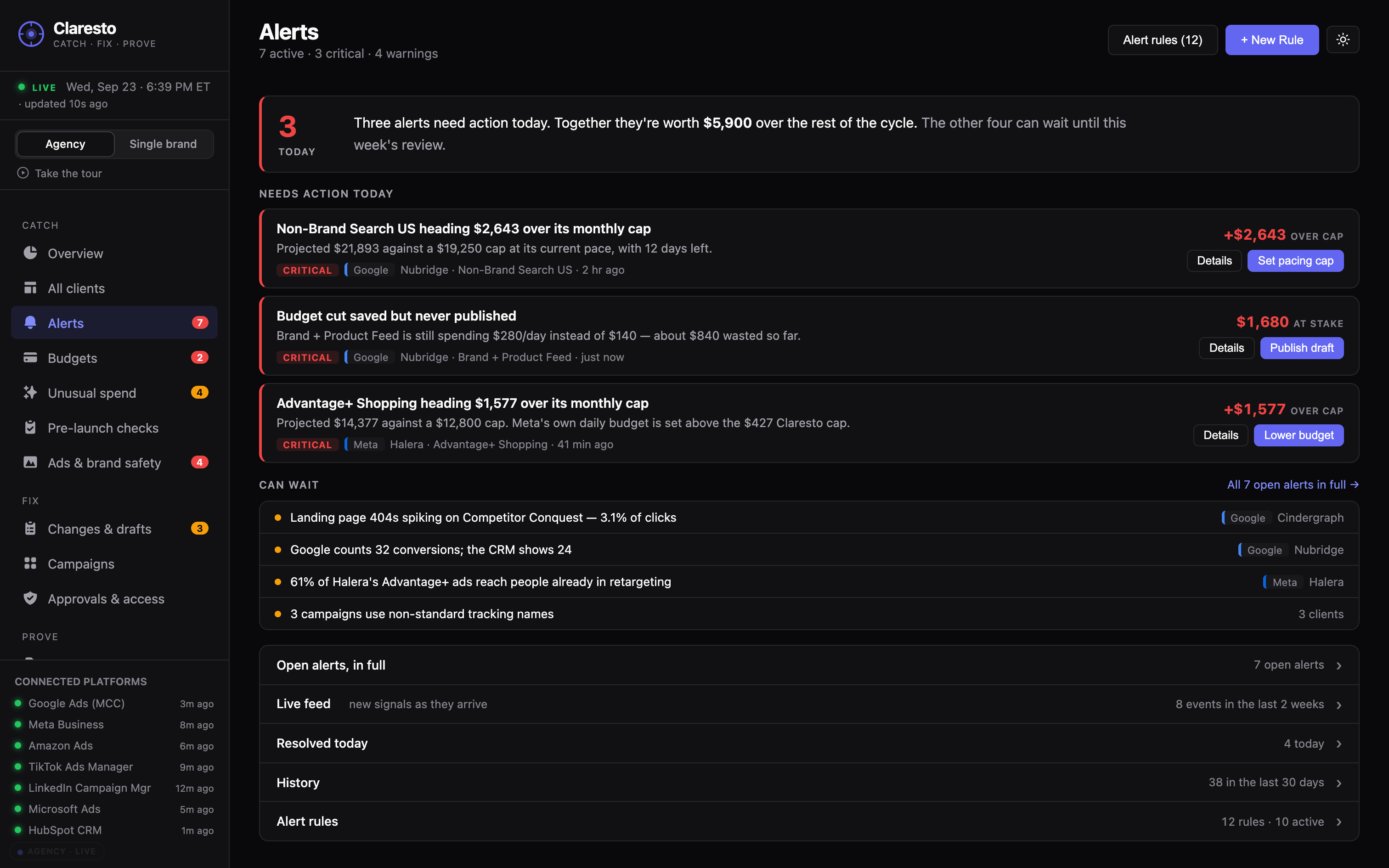Click the Overview pie chart icon
The image size is (1389, 868).
(x=30, y=253)
